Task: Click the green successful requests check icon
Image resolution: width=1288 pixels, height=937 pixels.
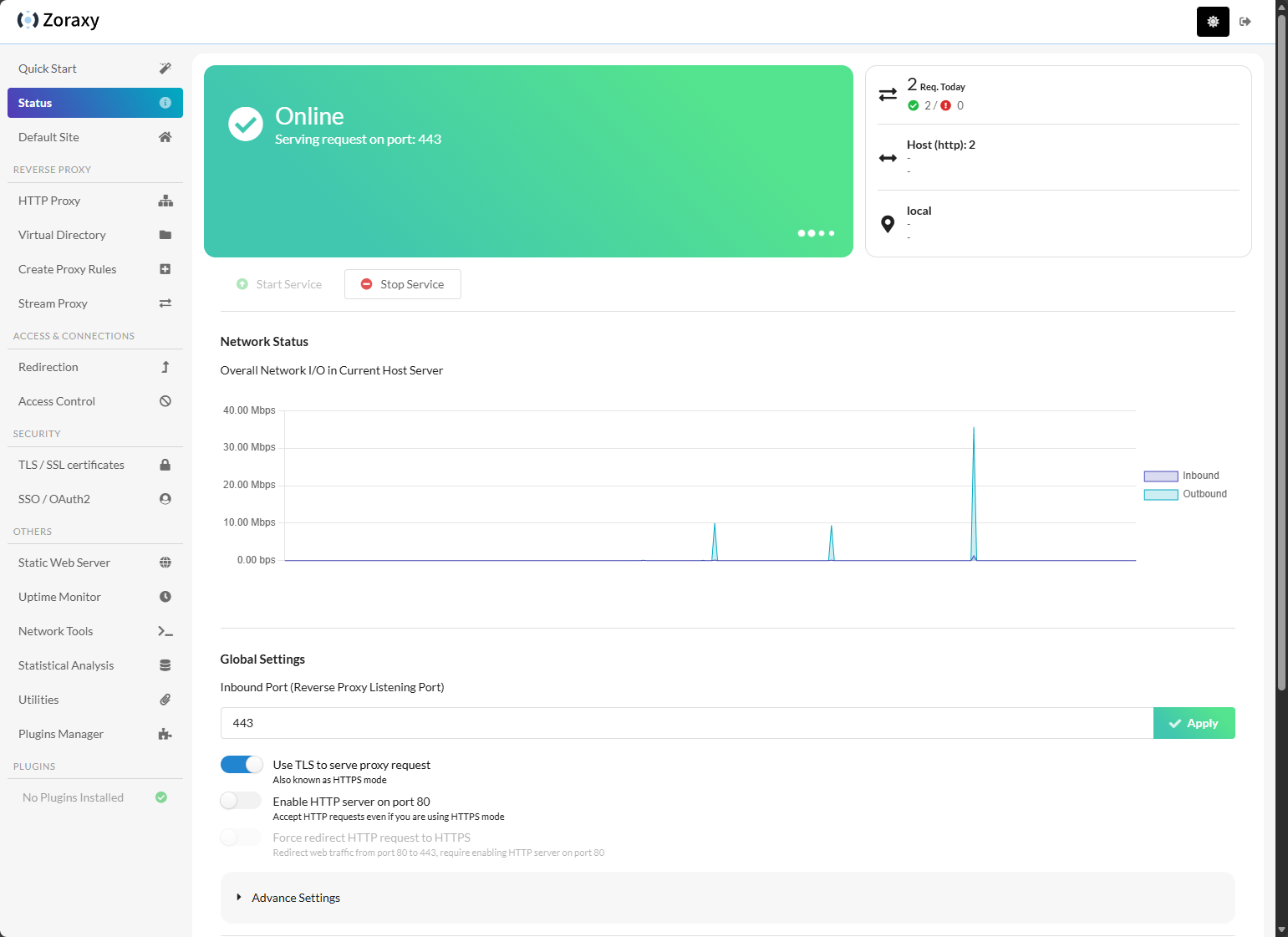Action: pyautogui.click(x=914, y=105)
